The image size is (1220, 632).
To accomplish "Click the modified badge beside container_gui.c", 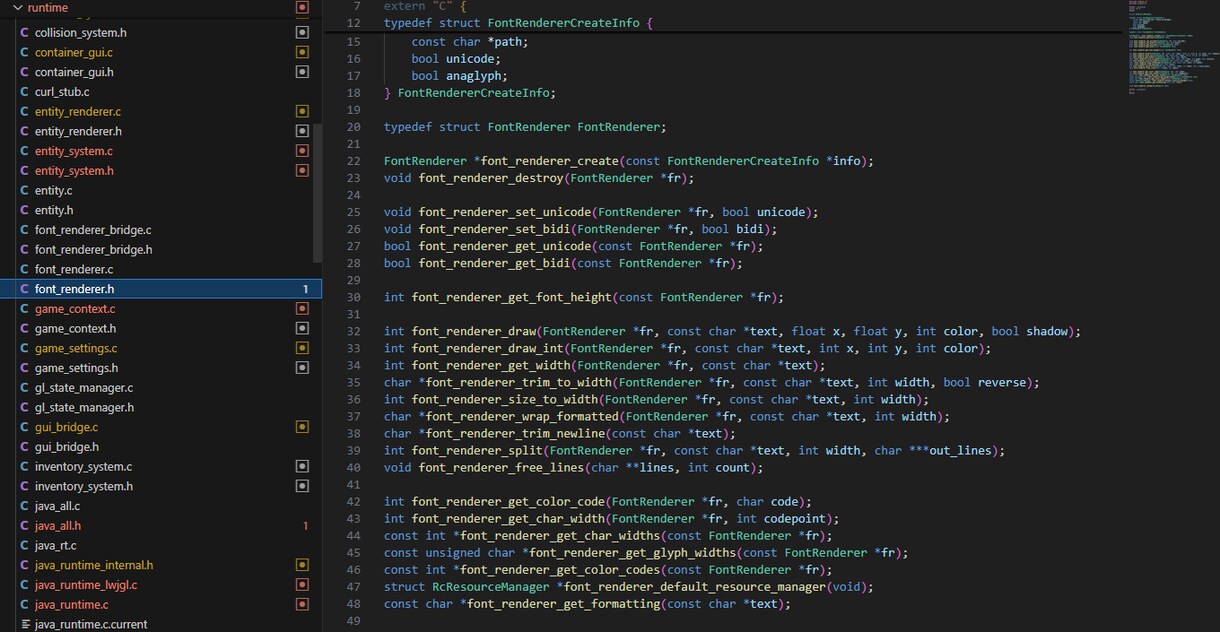I will click(x=302, y=52).
